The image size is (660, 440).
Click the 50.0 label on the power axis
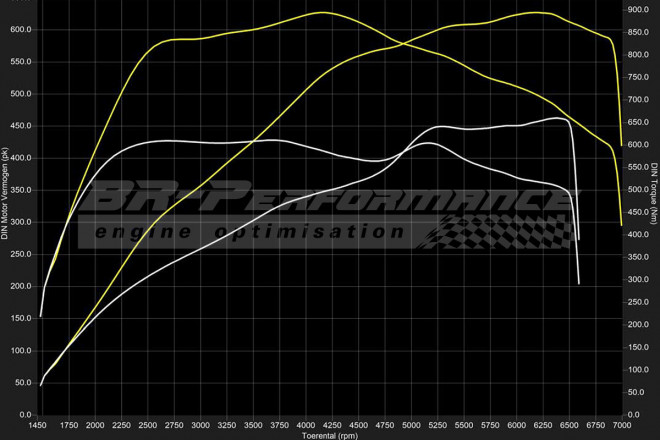24,383
